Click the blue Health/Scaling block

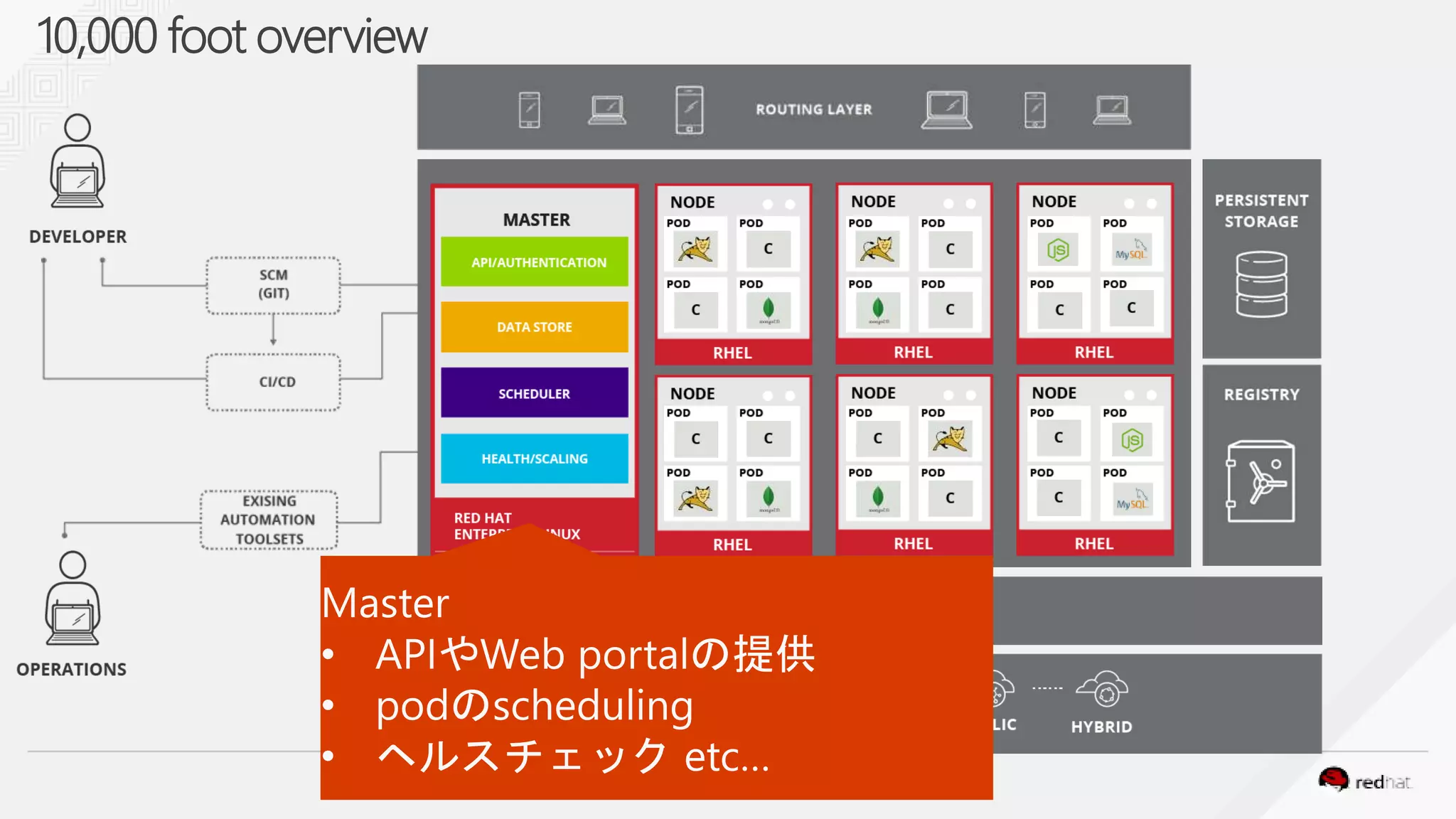pos(535,459)
